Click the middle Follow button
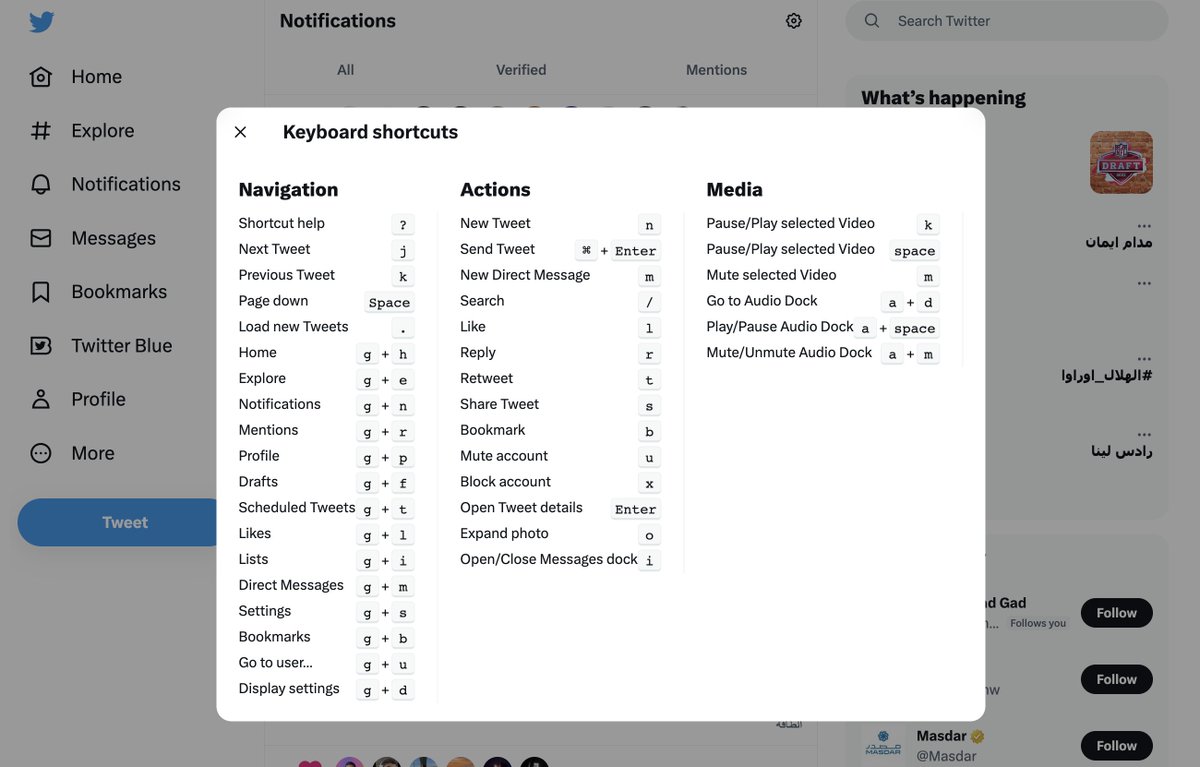The width and height of the screenshot is (1200, 767). click(1116, 680)
